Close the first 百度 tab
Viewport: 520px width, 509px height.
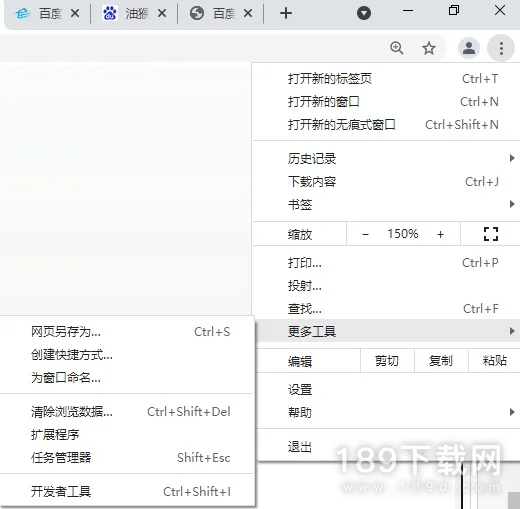pyautogui.click(x=75, y=14)
